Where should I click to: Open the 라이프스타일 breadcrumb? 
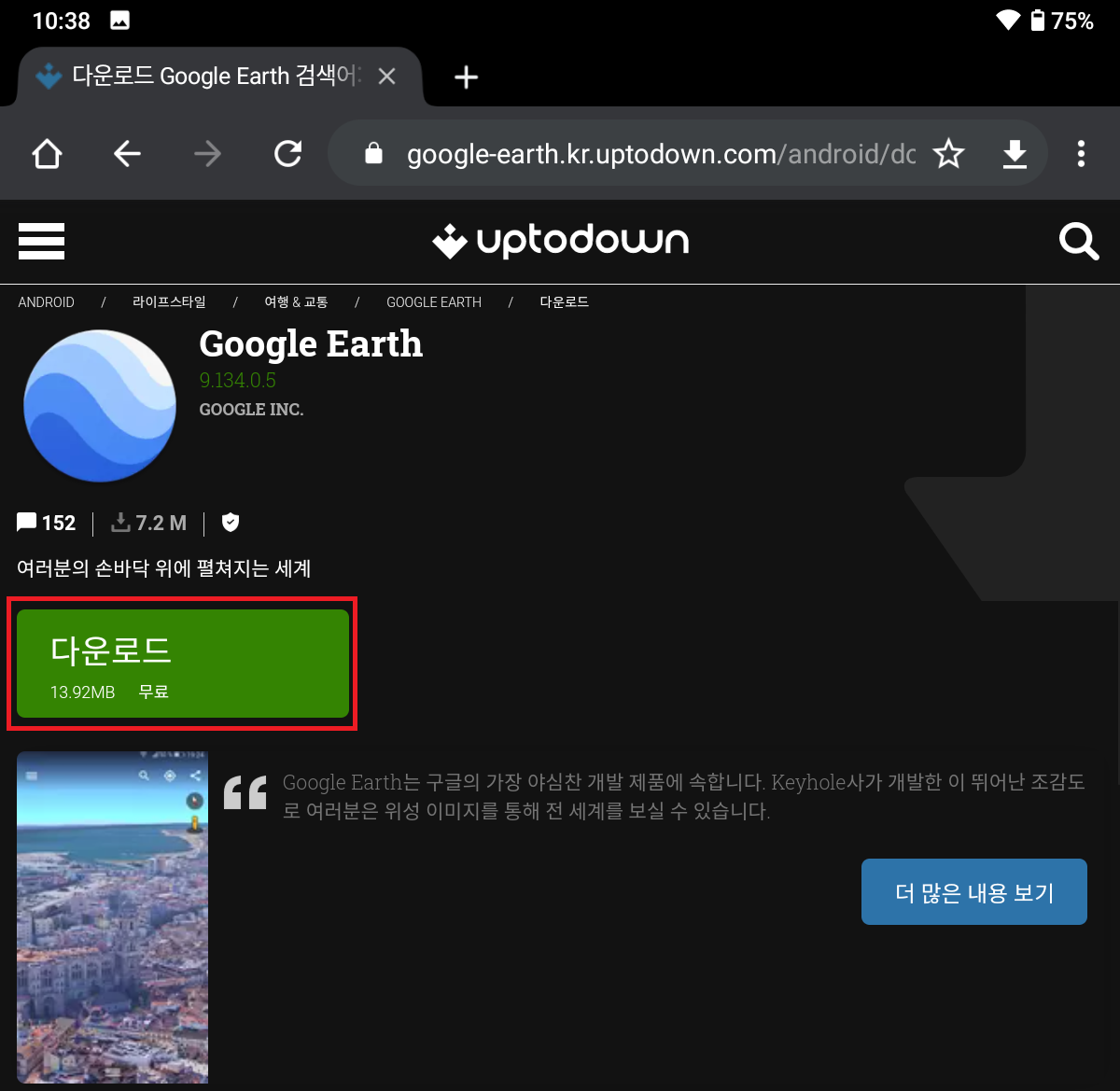point(169,302)
